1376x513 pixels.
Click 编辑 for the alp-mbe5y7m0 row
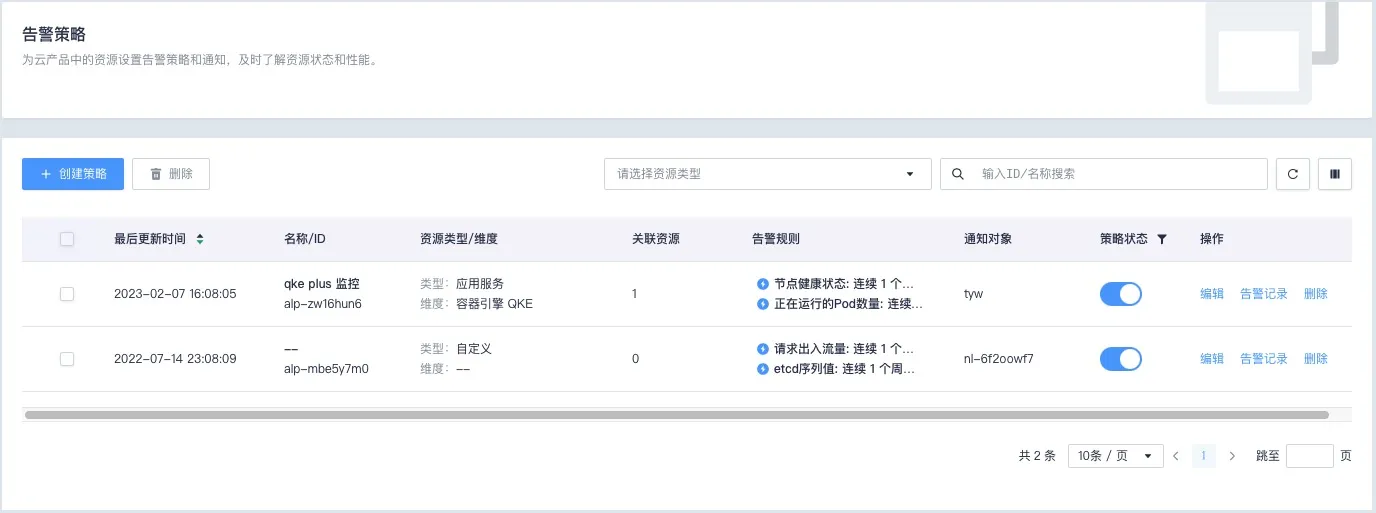click(1211, 359)
